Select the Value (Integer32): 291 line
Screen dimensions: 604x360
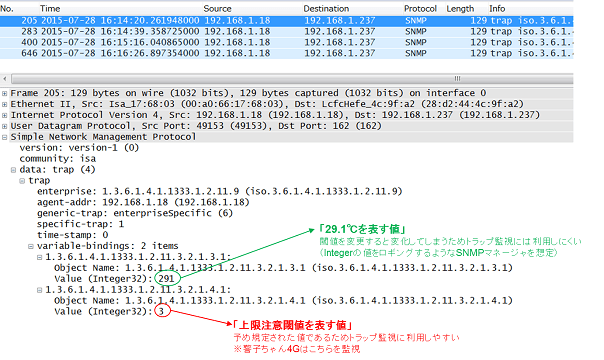pyautogui.click(x=114, y=279)
